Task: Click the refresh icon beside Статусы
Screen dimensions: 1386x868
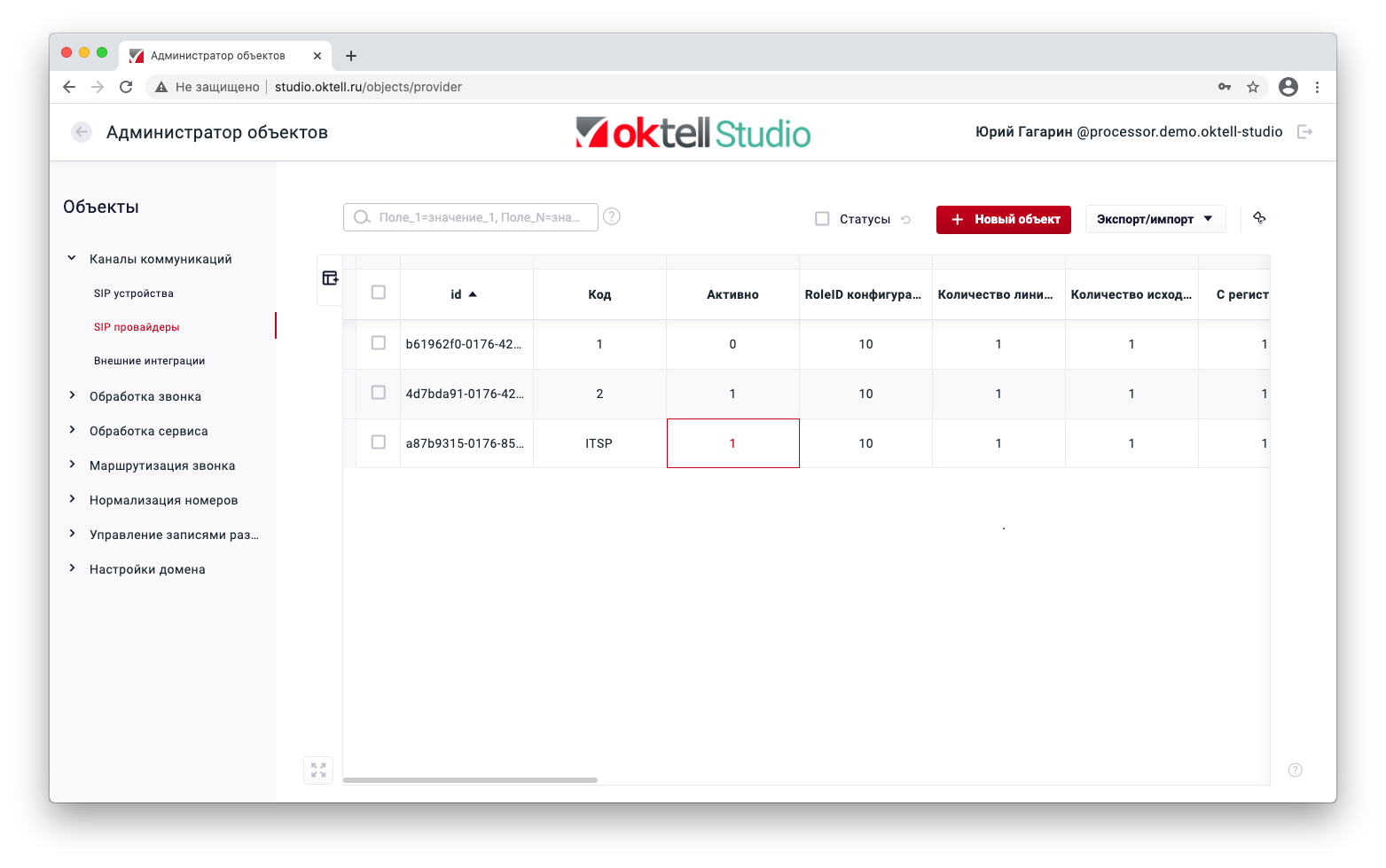Action: click(x=905, y=220)
